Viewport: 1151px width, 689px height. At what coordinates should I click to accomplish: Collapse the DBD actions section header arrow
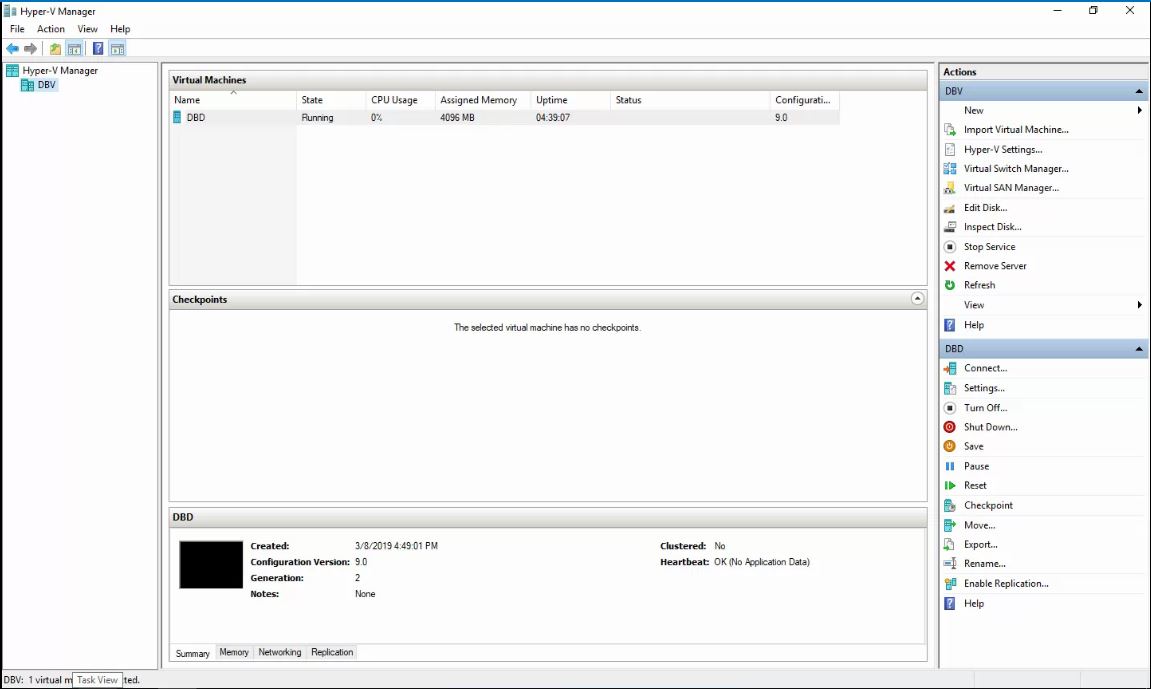pyautogui.click(x=1139, y=349)
